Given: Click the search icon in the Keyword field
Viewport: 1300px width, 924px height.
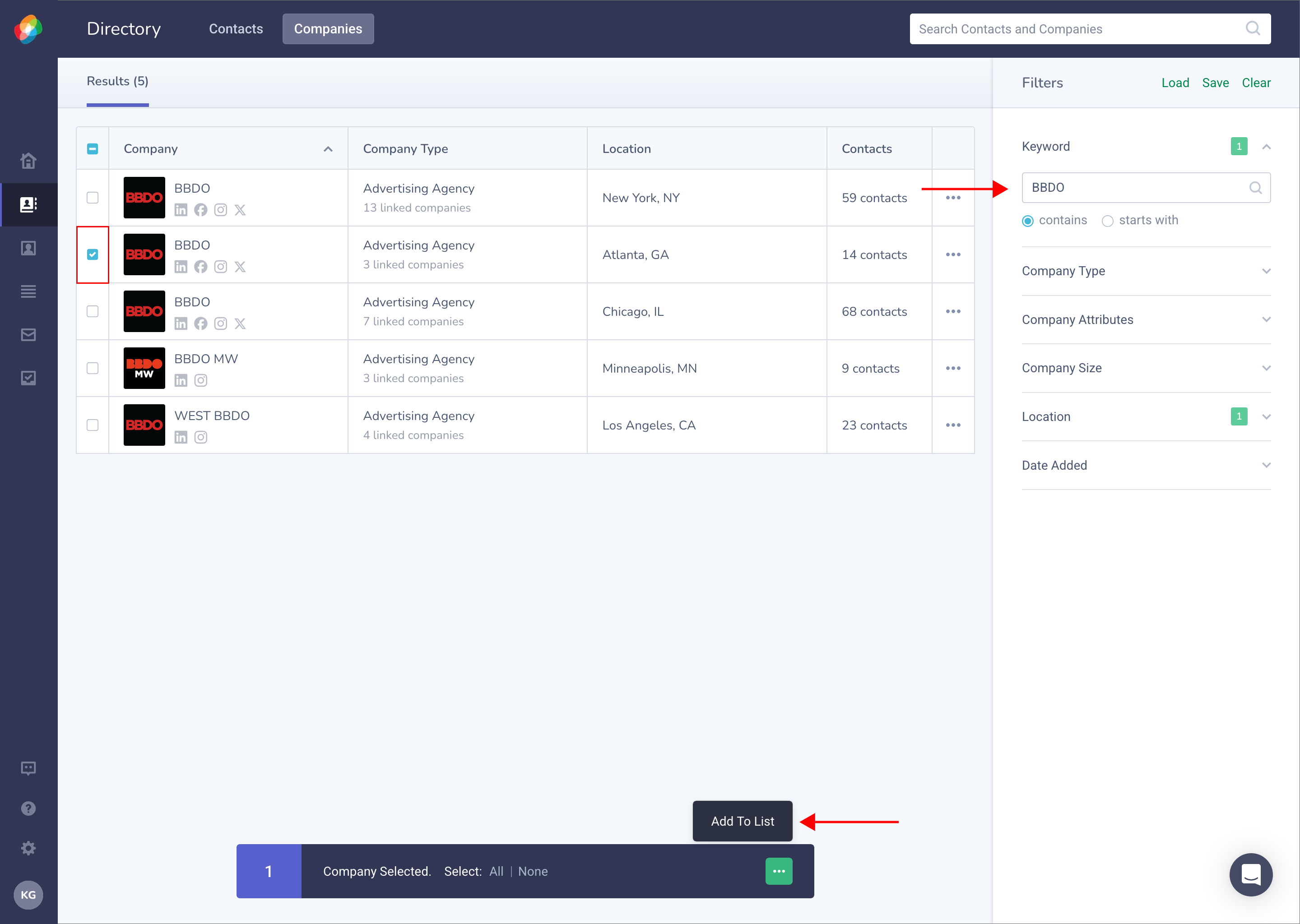Looking at the screenshot, I should tap(1256, 188).
